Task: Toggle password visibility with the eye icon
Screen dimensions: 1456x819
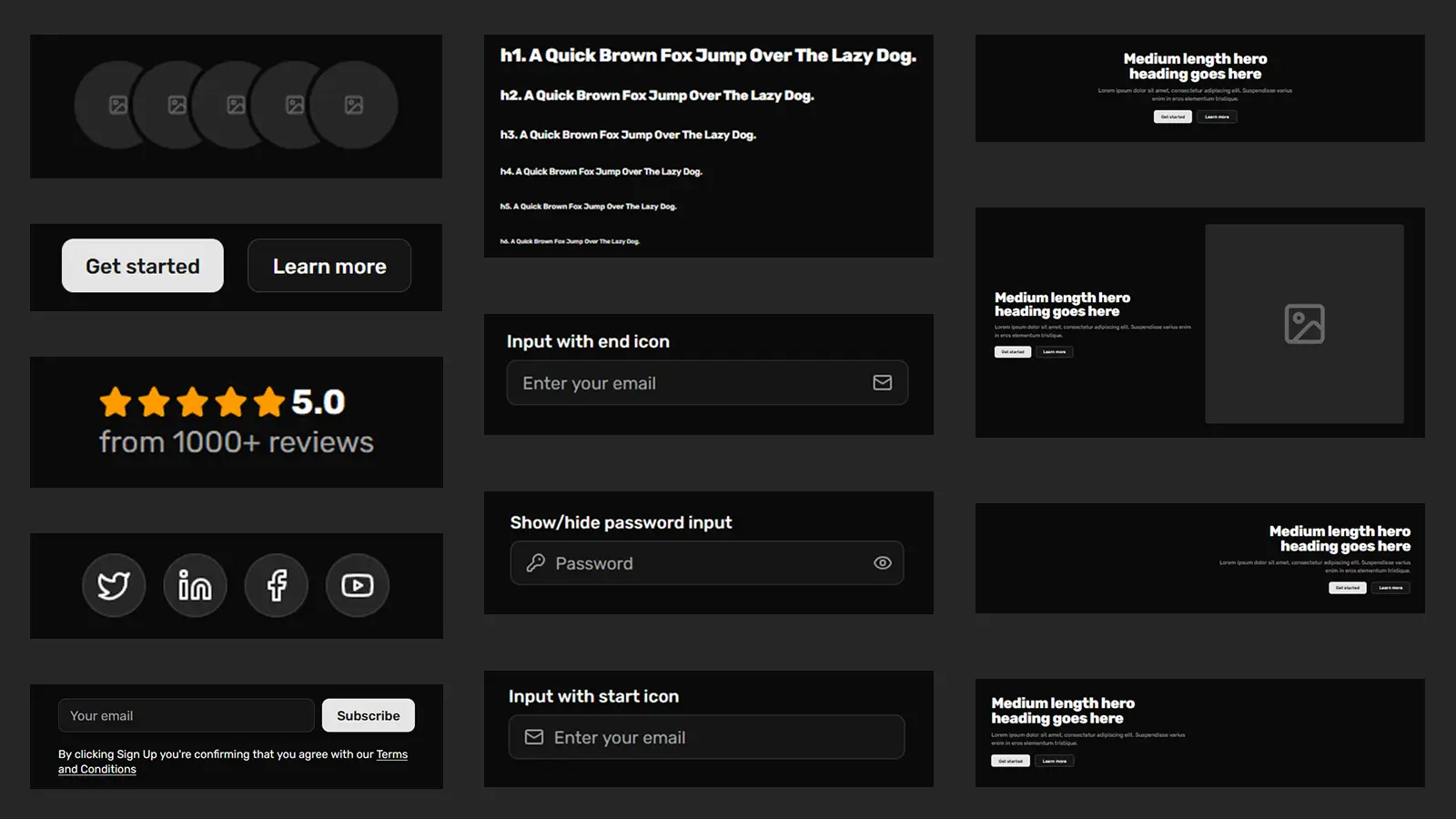Action: tap(882, 562)
